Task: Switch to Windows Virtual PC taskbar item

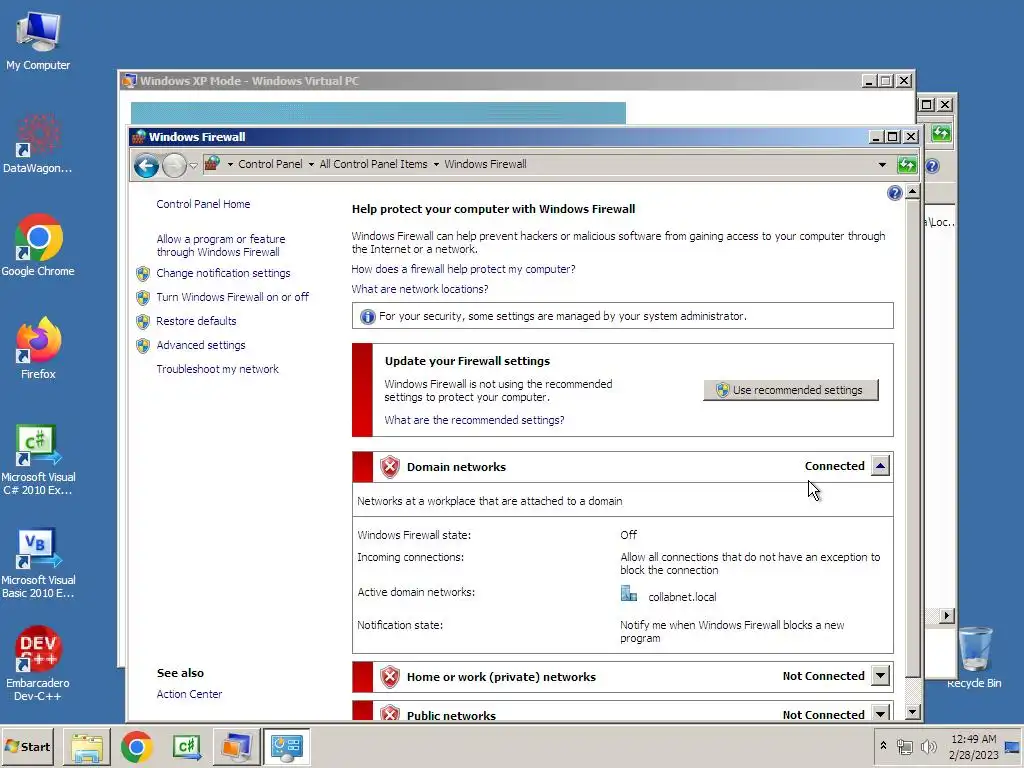Action: point(236,747)
